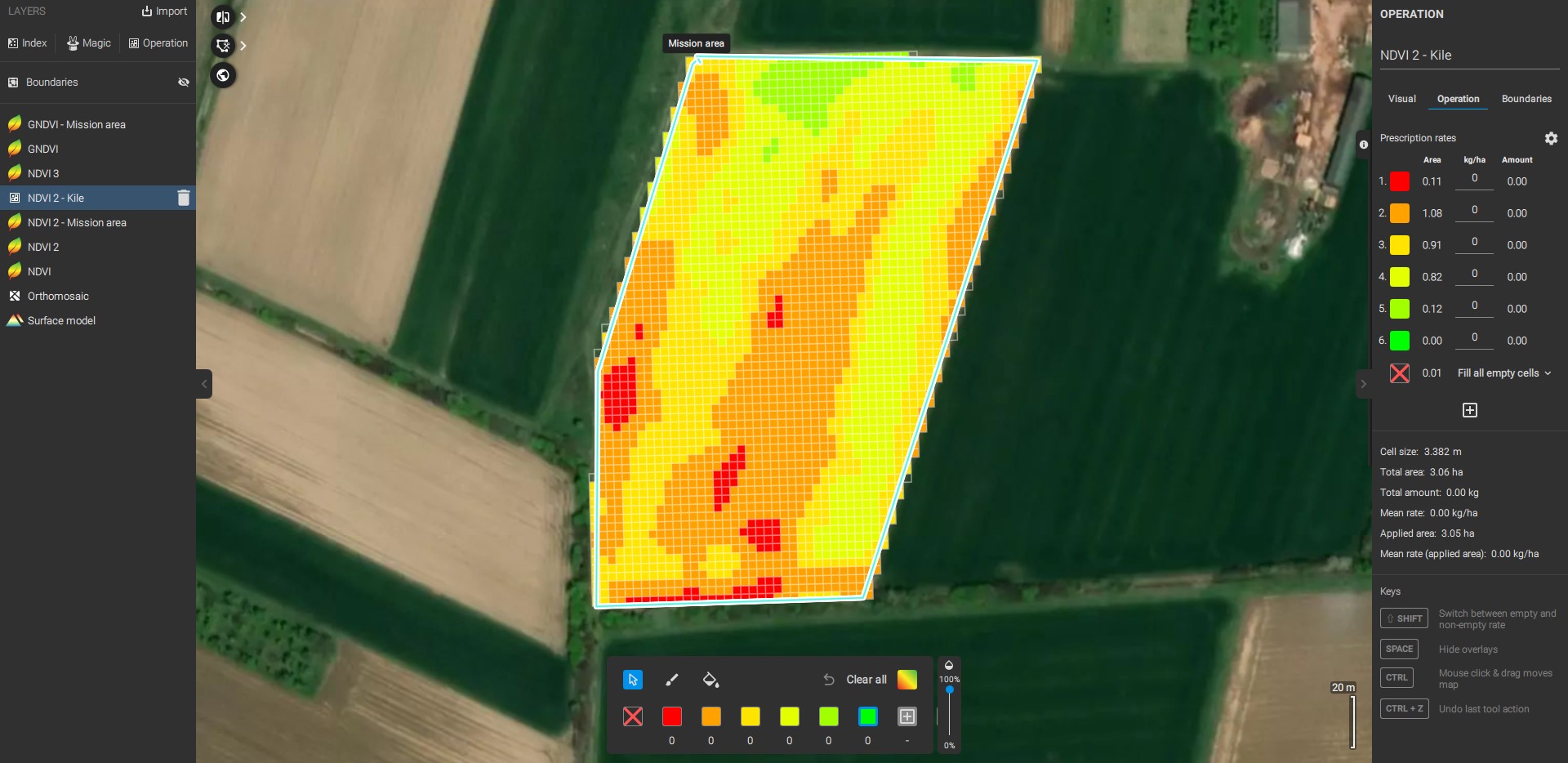This screenshot has width=1568, height=763.
Task: Select the red rate color swatch
Action: coord(672,716)
